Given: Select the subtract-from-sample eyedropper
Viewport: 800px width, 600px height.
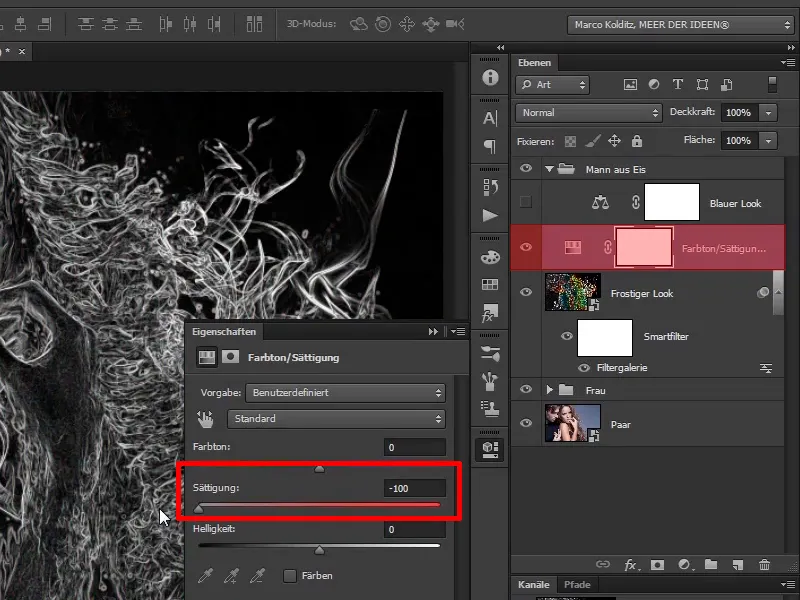Looking at the screenshot, I should tap(257, 576).
